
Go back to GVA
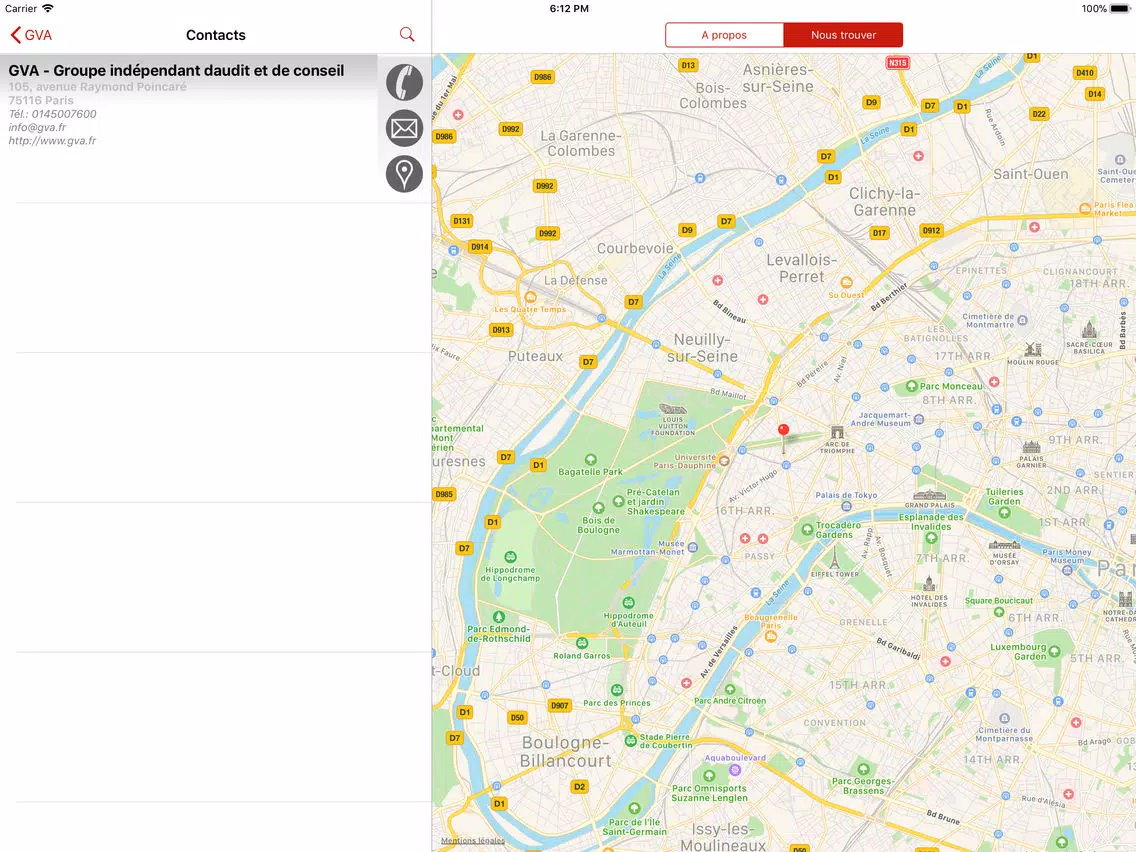click(x=31, y=35)
